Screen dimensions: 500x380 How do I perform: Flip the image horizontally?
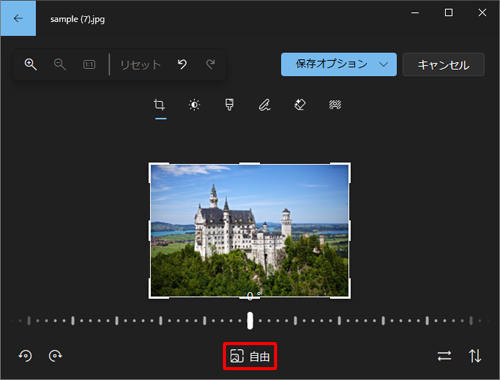444,356
